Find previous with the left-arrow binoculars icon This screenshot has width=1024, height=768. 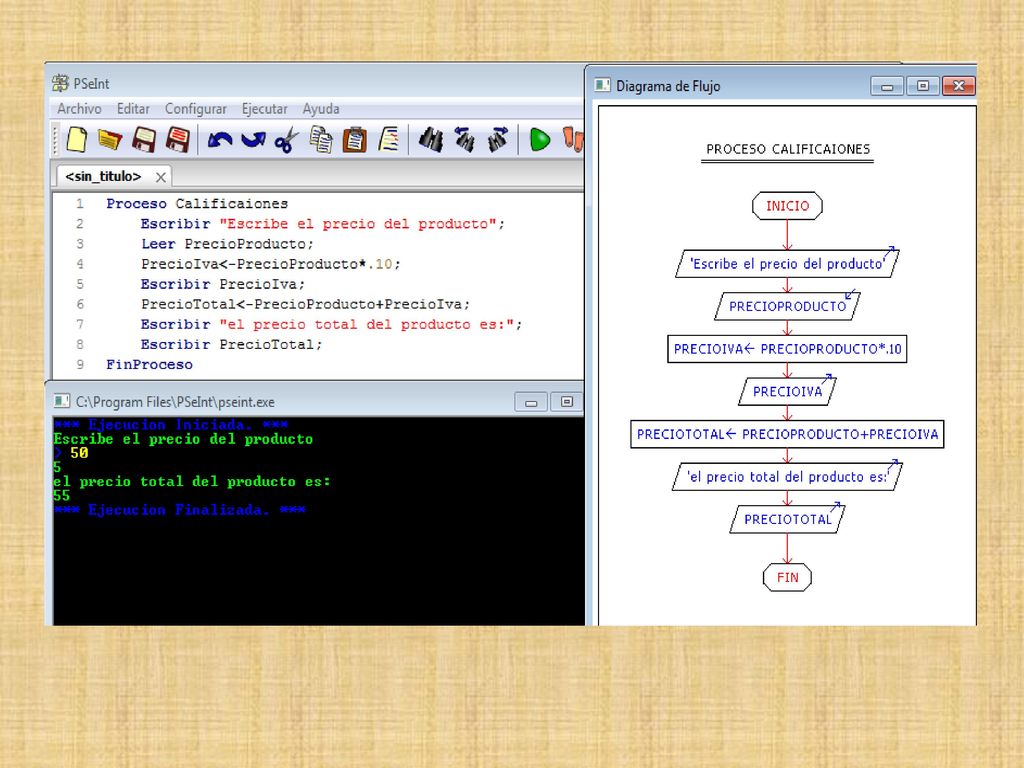click(x=464, y=139)
